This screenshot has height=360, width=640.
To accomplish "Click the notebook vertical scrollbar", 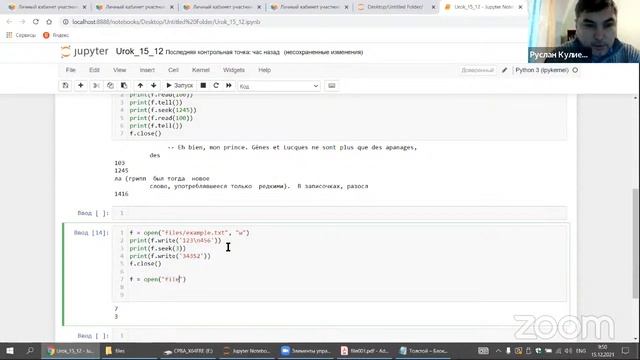I will pyautogui.click(x=635, y=243).
